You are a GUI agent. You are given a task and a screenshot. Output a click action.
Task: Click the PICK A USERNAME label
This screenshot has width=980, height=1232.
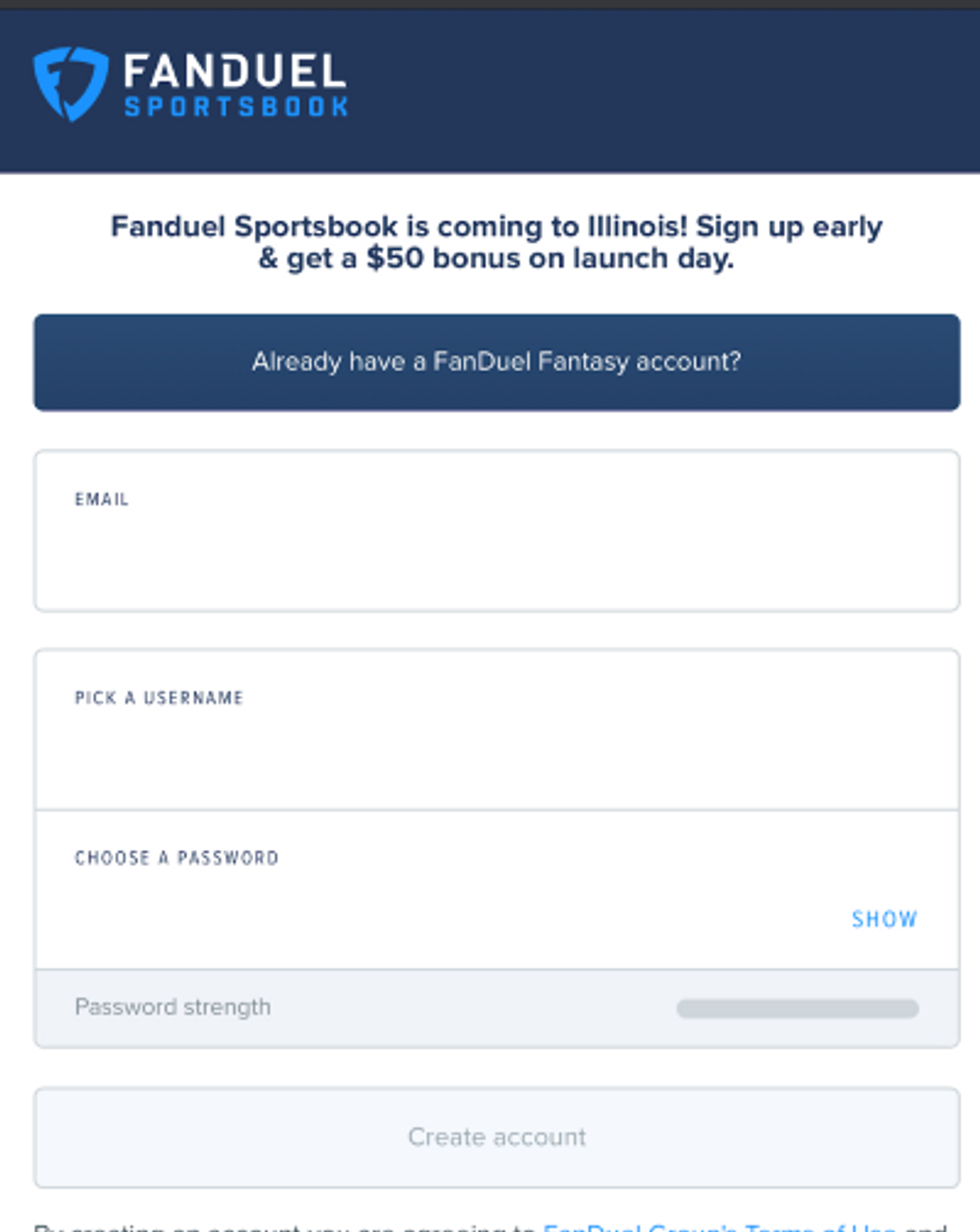pyautogui.click(x=159, y=698)
